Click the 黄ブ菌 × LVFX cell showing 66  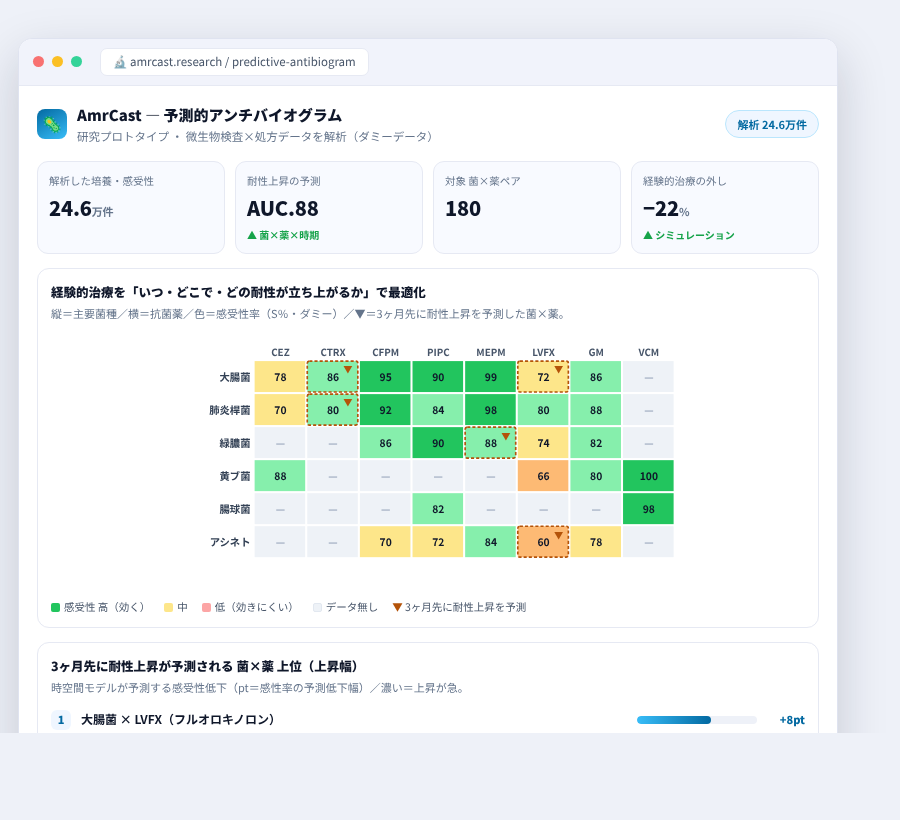click(x=544, y=476)
